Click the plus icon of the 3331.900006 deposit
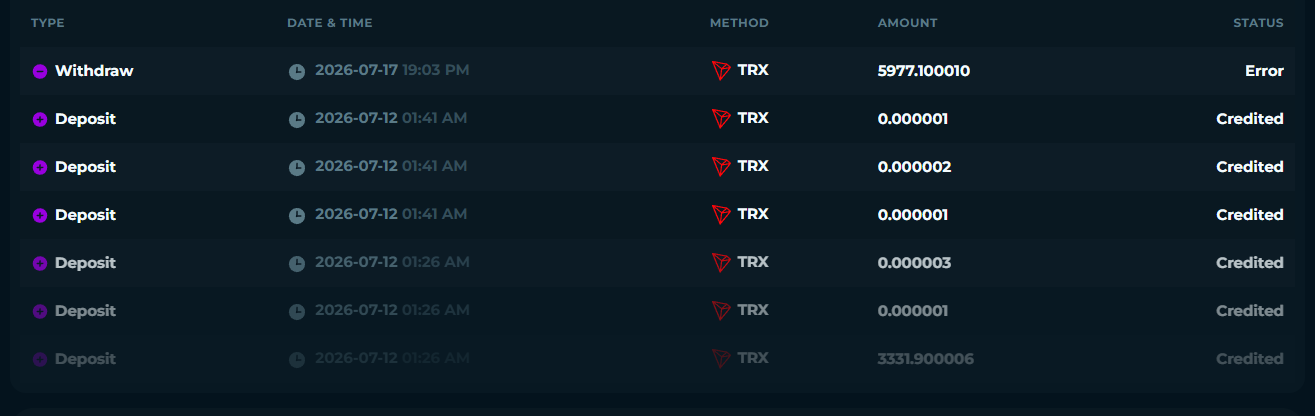 [40, 360]
